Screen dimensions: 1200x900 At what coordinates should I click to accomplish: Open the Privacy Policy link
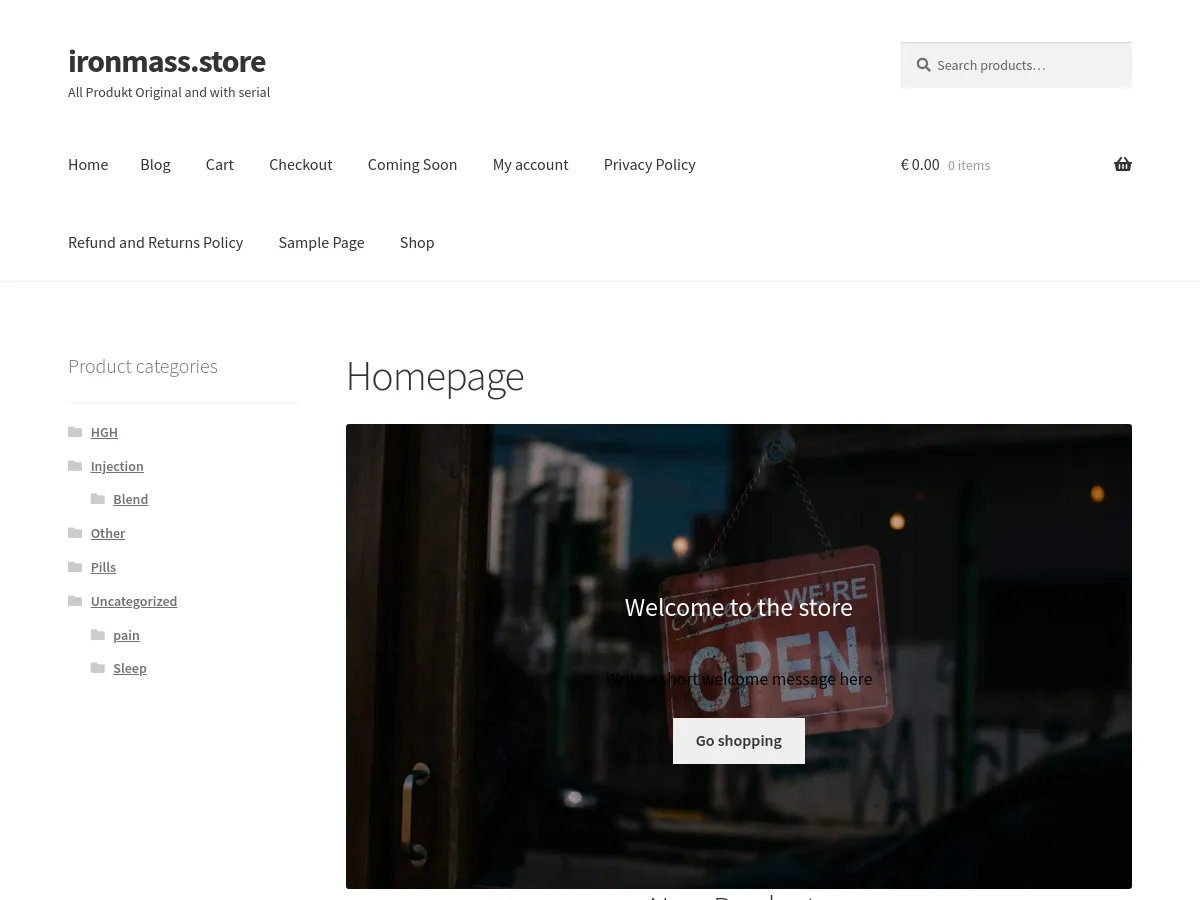(649, 164)
